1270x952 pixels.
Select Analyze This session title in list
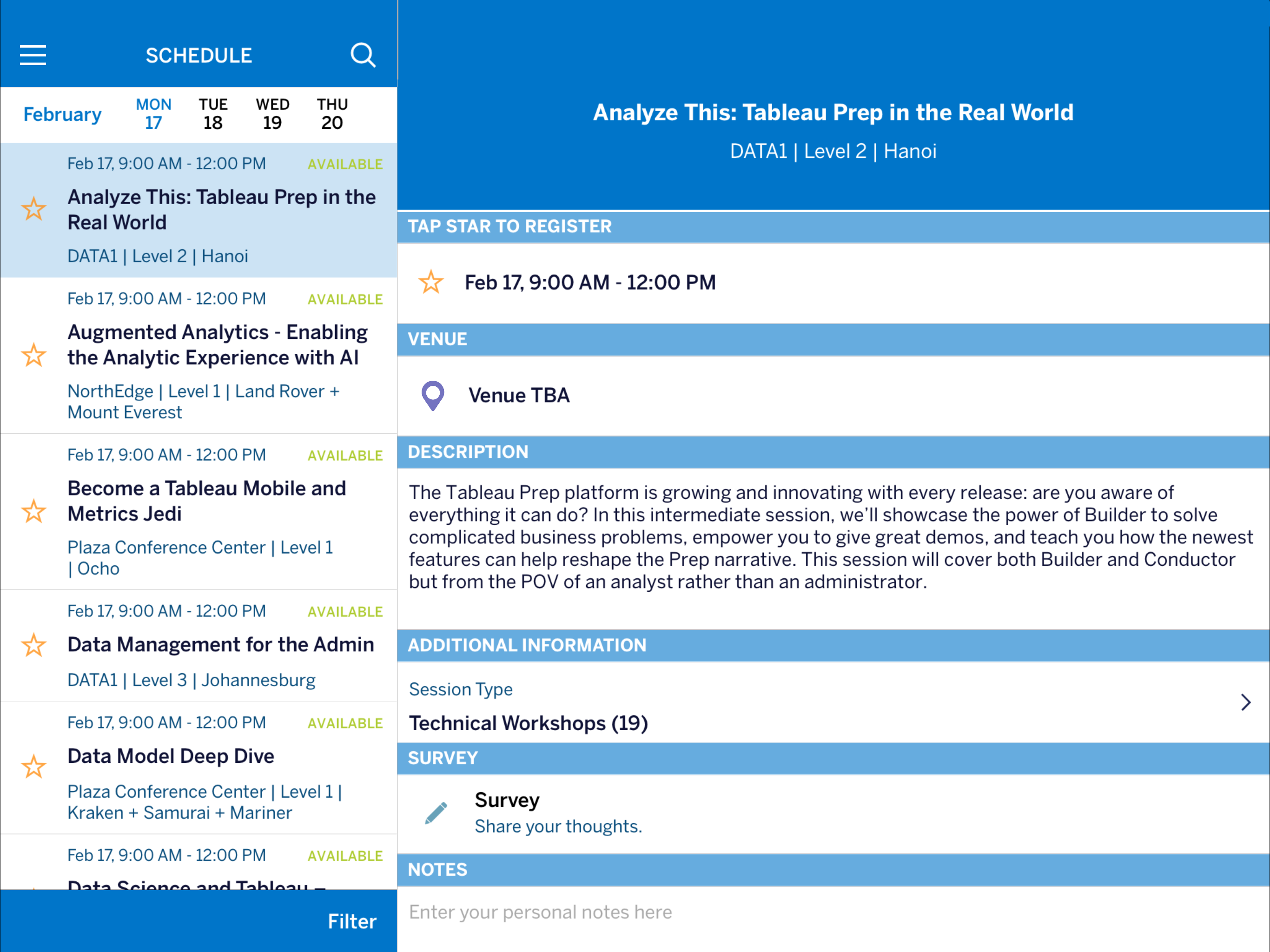[222, 210]
